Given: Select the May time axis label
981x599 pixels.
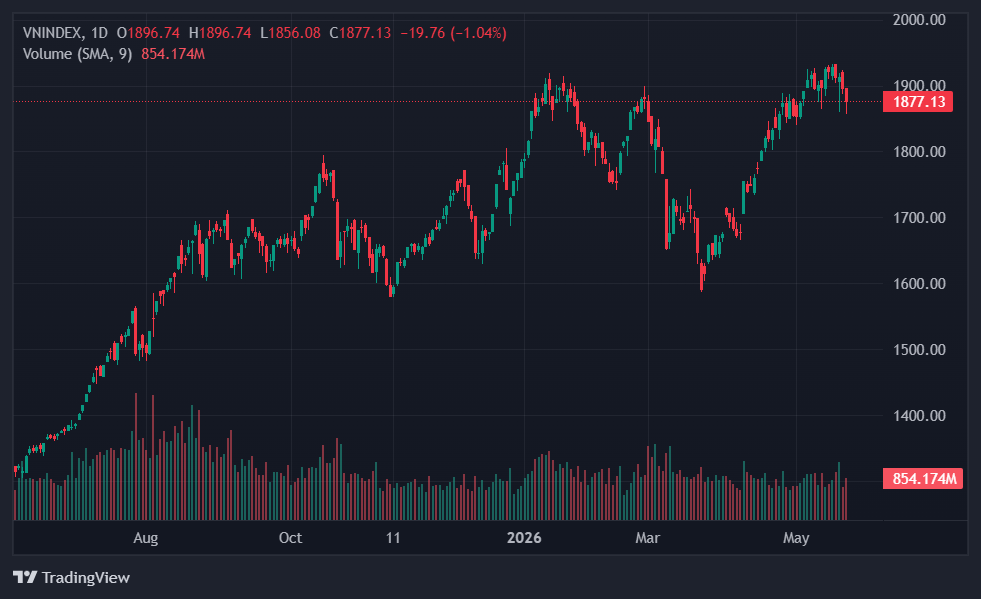Looking at the screenshot, I should tap(796, 538).
